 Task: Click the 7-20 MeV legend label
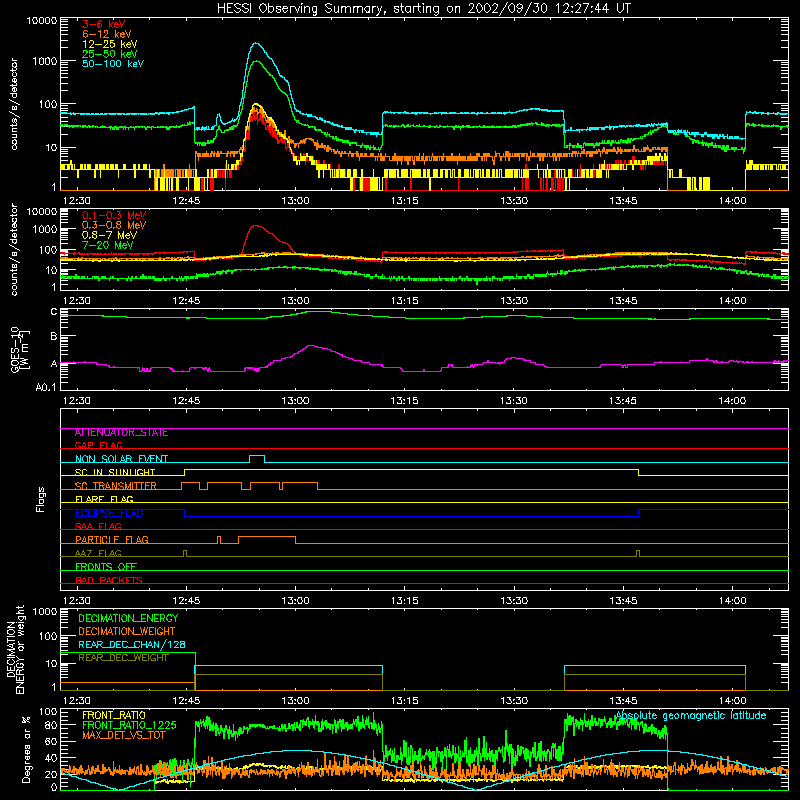point(107,245)
